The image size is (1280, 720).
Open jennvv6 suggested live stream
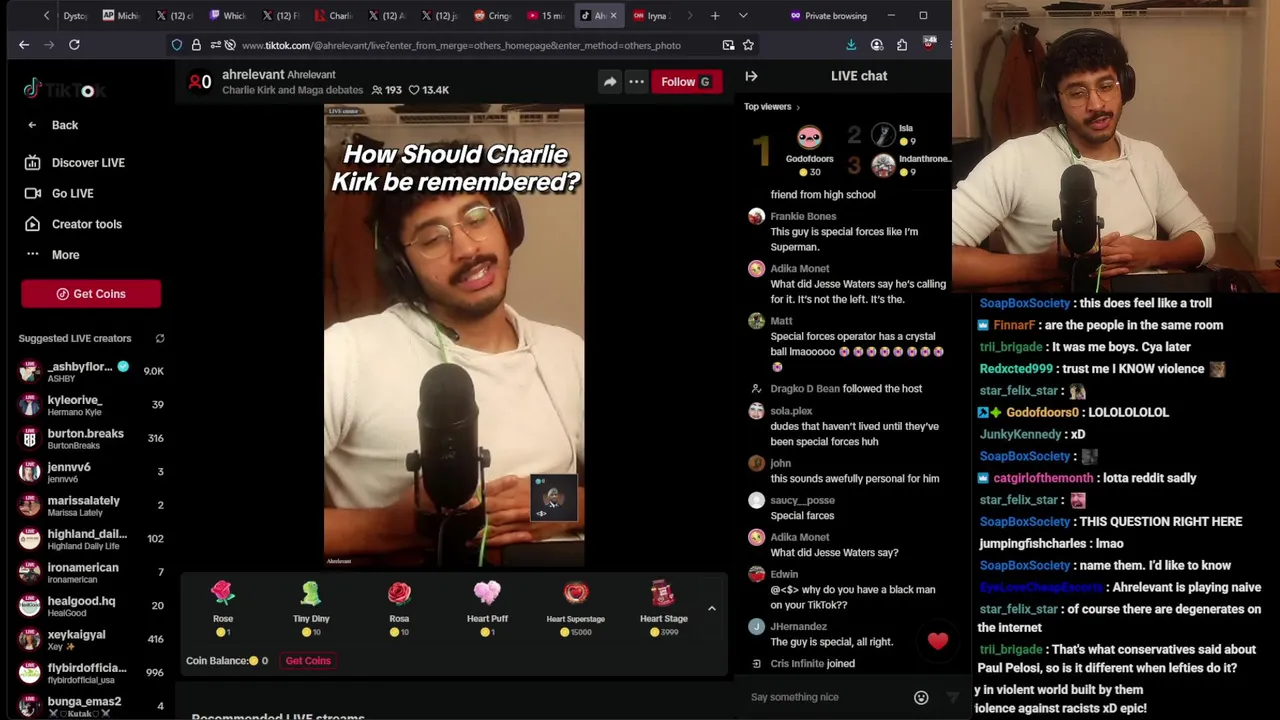(x=91, y=472)
